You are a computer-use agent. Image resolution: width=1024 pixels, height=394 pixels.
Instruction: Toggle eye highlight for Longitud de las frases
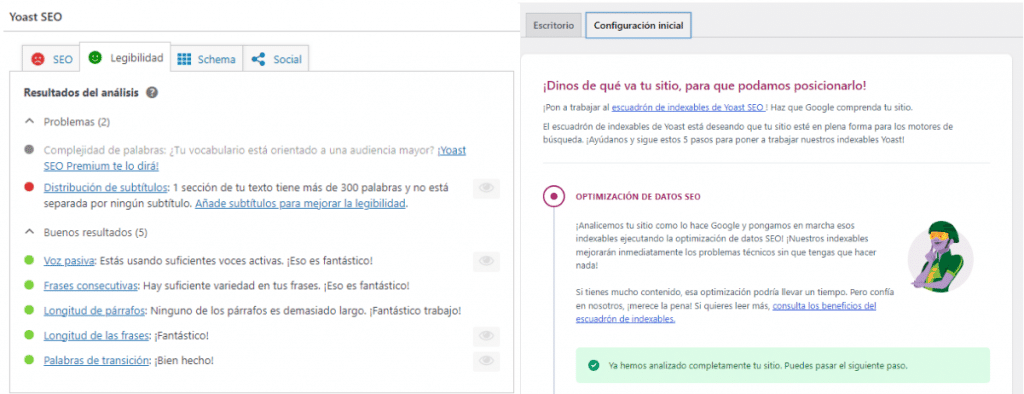(x=486, y=336)
